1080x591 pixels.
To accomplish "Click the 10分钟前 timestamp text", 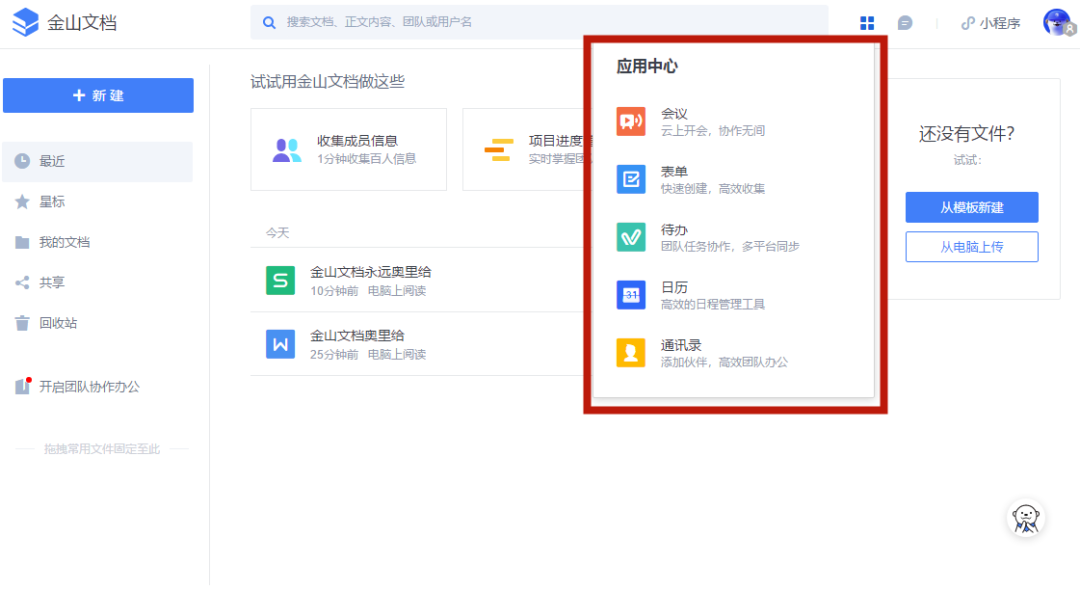I will [334, 291].
